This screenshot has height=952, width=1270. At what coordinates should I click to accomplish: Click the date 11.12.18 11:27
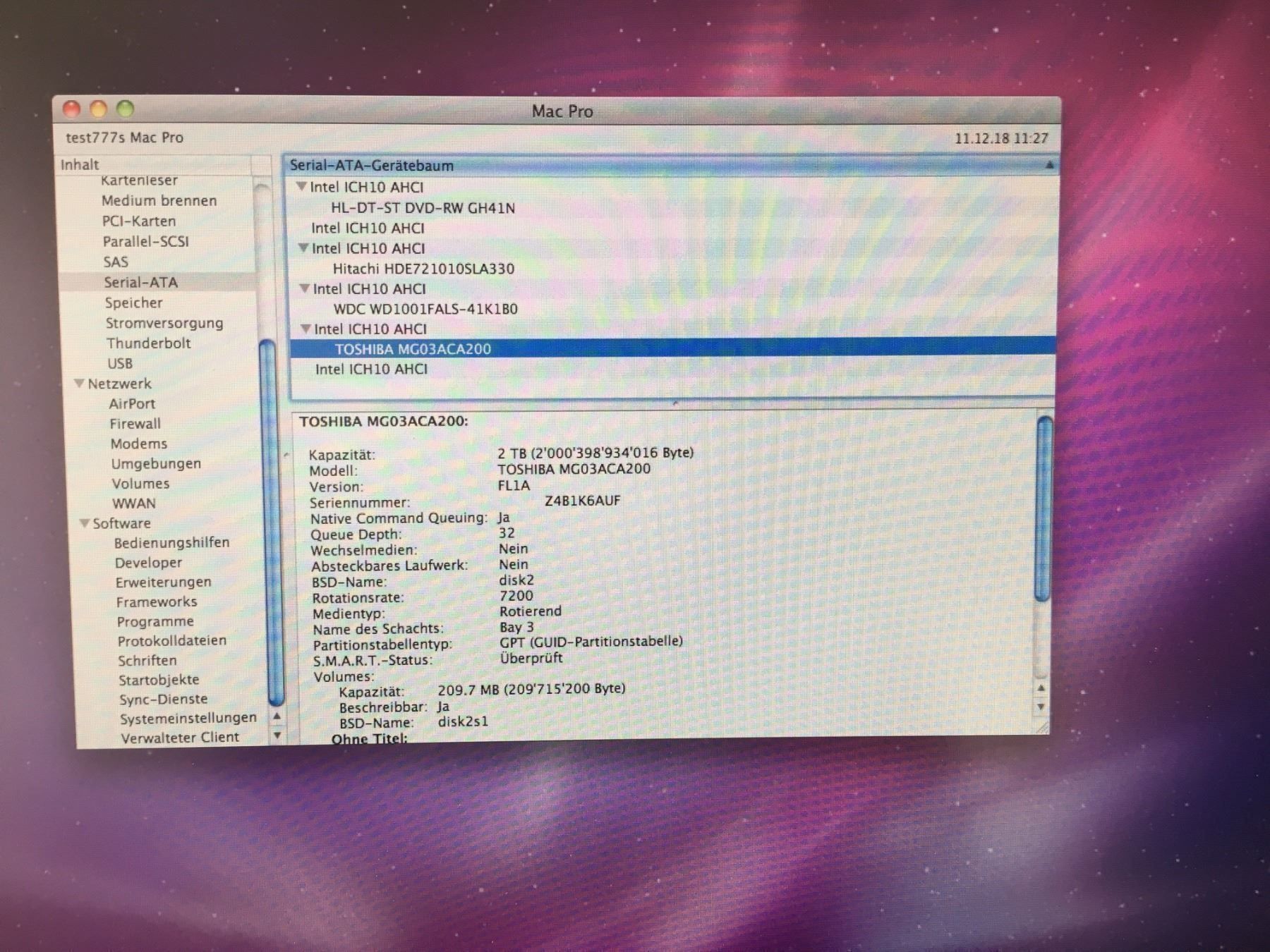pos(1001,138)
